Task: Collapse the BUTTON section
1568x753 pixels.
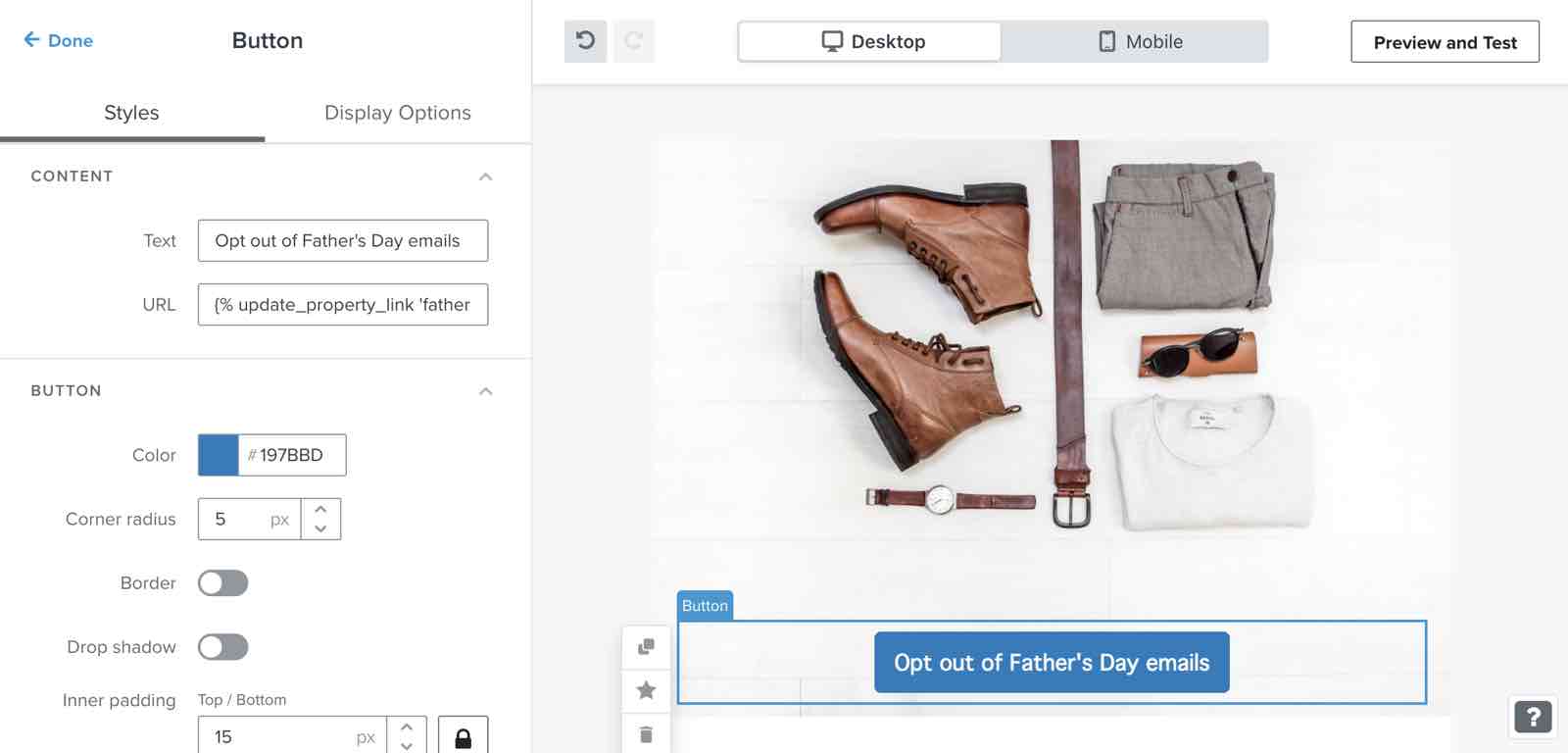Action: pyautogui.click(x=483, y=390)
